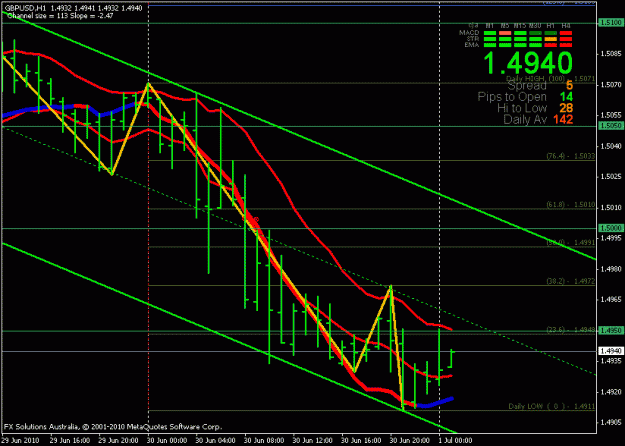The height and width of the screenshot is (446, 625).
Task: Click the EMA row label
Action: pos(472,45)
